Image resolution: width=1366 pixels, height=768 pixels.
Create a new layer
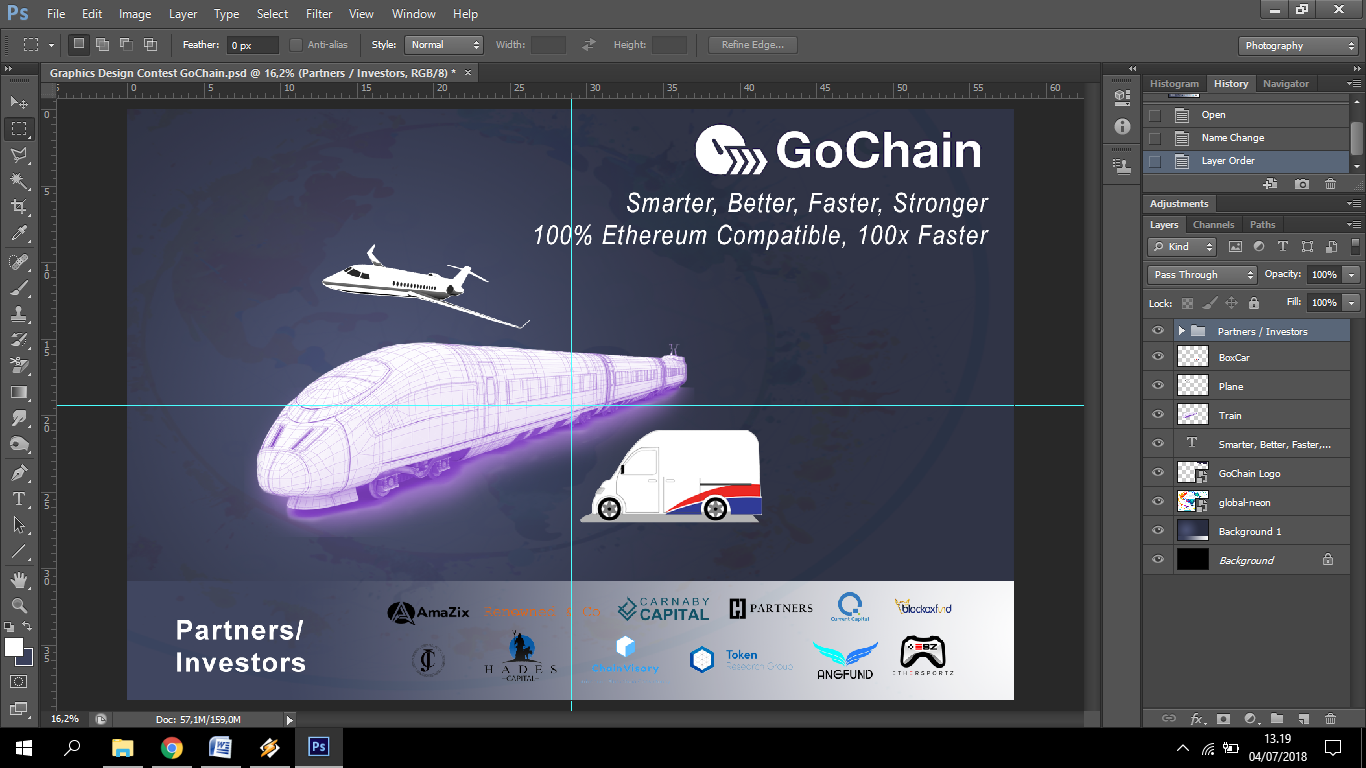1303,719
